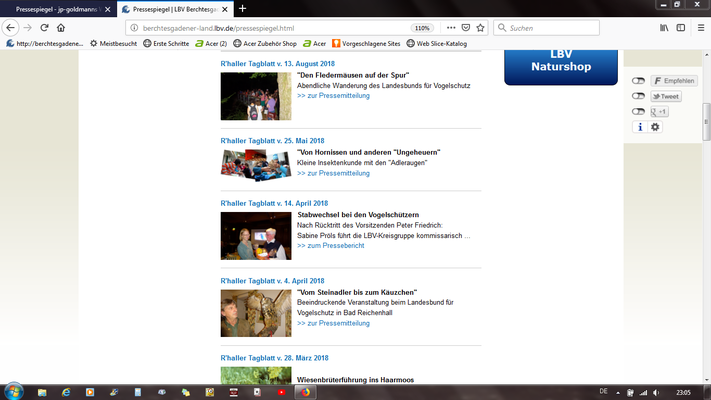Reset the 110% zoom level badge
Viewport: 711px width, 400px height.
(422, 28)
